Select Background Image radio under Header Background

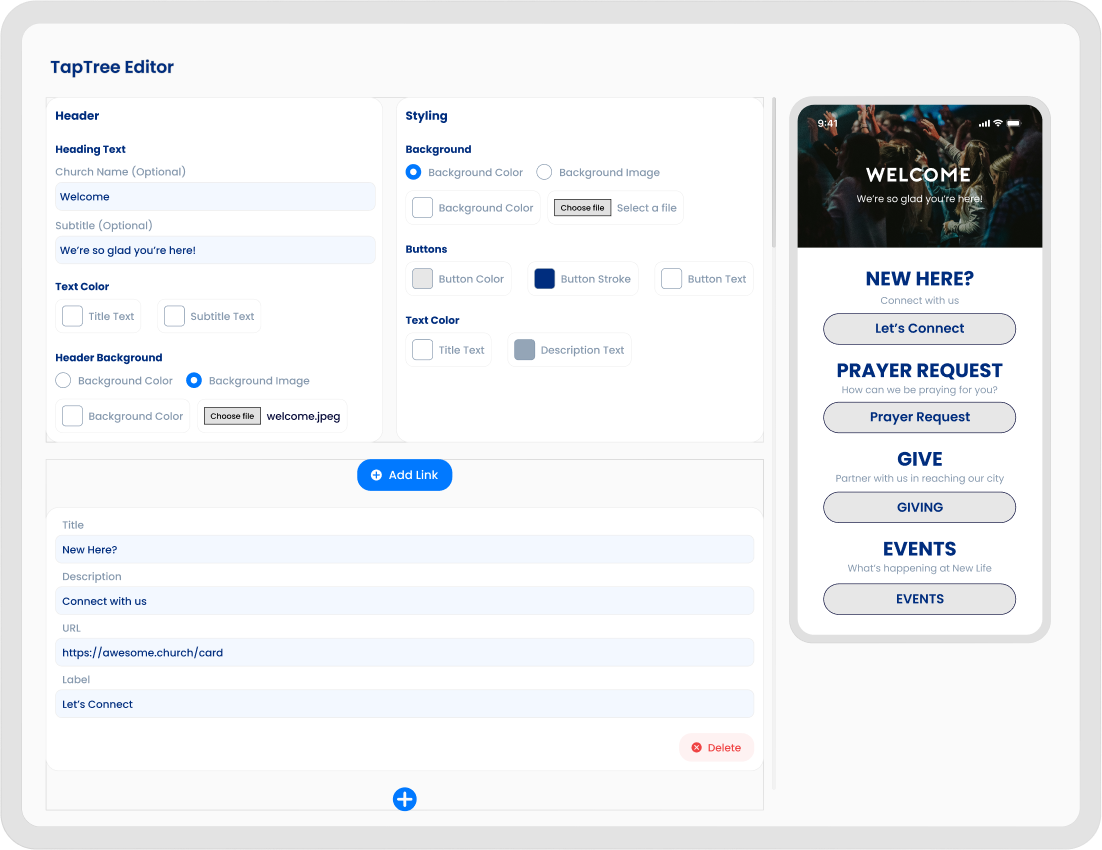(x=194, y=380)
